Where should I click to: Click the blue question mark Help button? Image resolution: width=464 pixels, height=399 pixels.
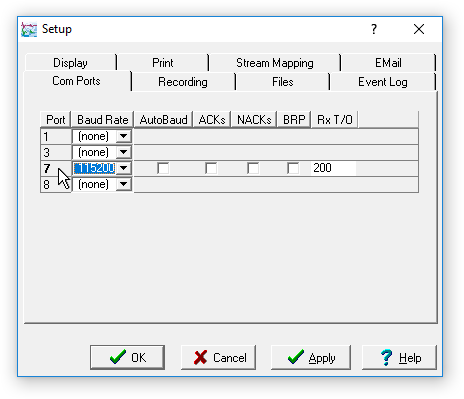click(399, 358)
